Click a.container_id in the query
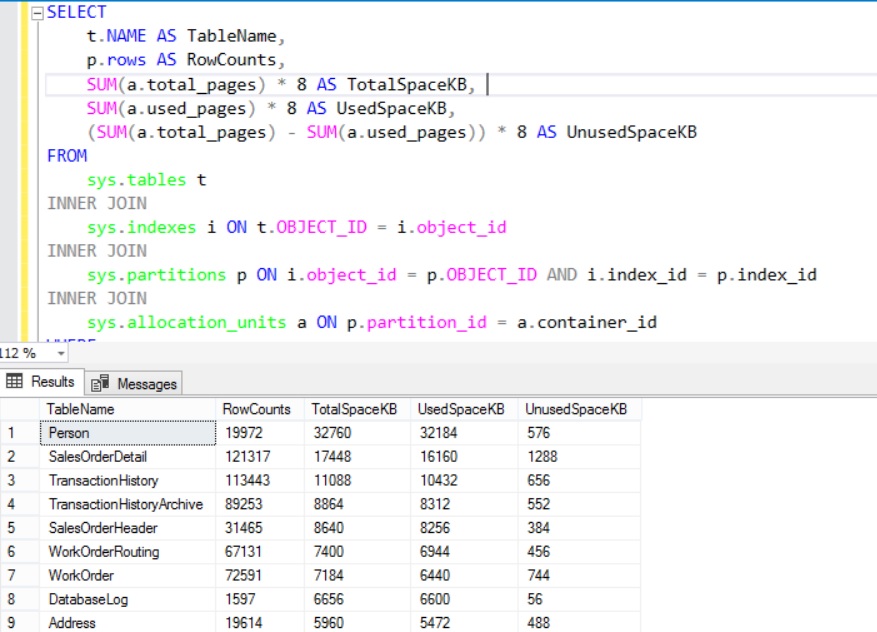Screen dimensions: 877x632 587,323
